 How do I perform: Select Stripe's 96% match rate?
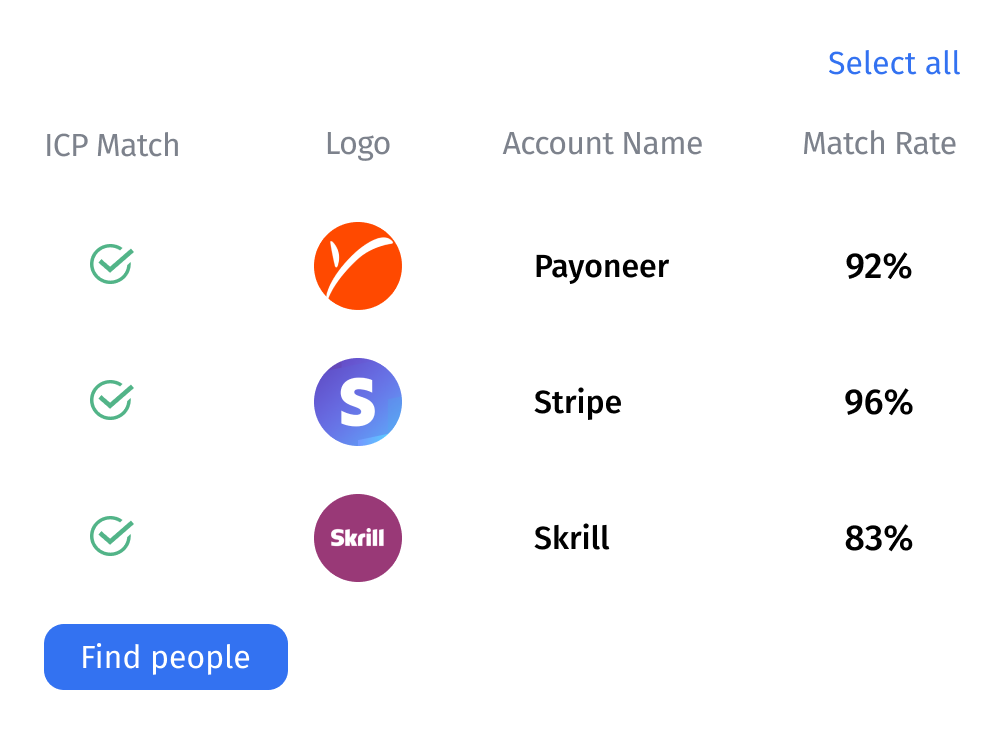pyautogui.click(x=878, y=402)
